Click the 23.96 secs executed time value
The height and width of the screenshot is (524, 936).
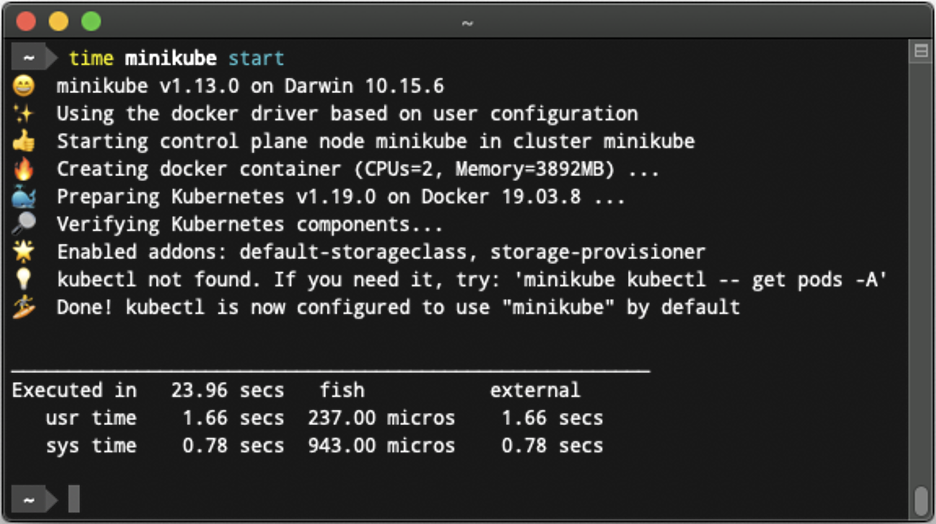tap(227, 390)
